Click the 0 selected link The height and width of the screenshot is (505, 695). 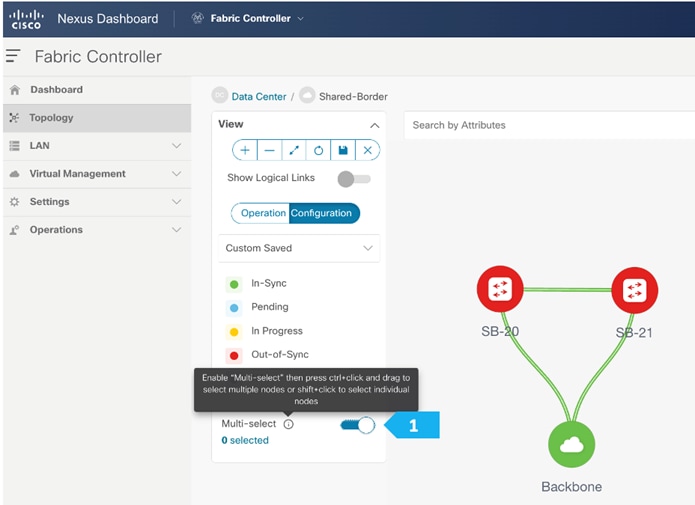click(245, 440)
